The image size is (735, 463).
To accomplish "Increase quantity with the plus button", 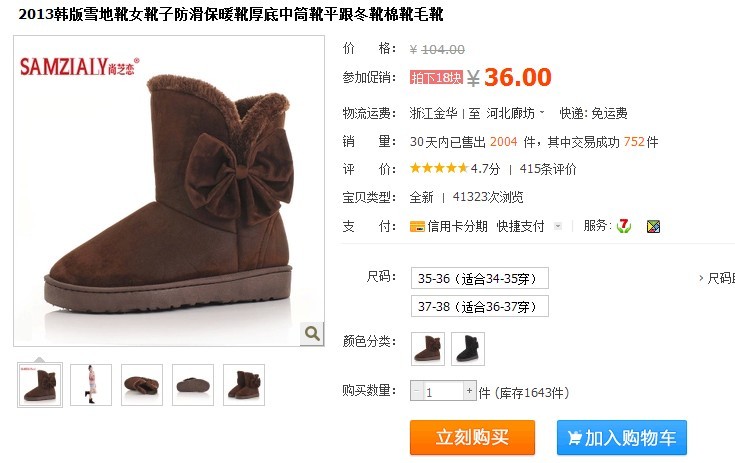I will click(469, 390).
